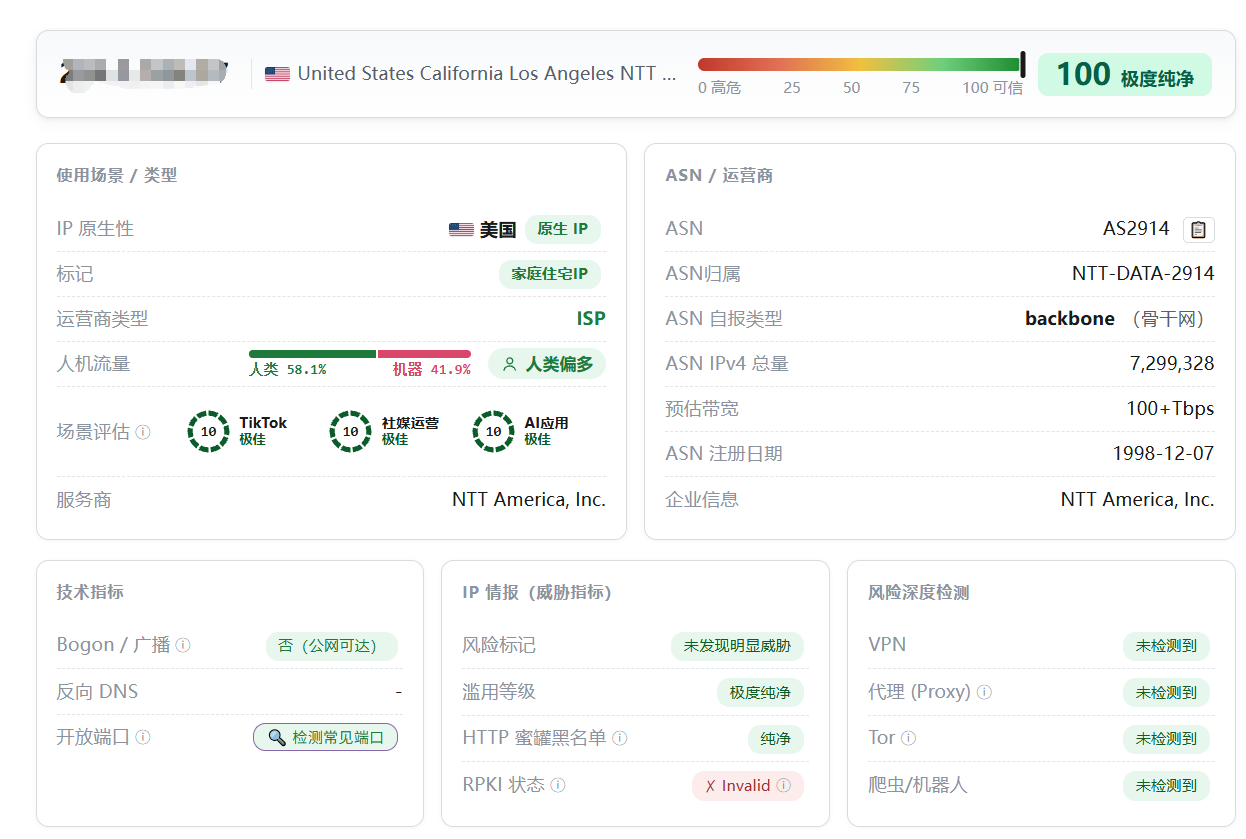Click the 未发现明显威胁 risk badge
The height and width of the screenshot is (839, 1246).
coord(737,646)
